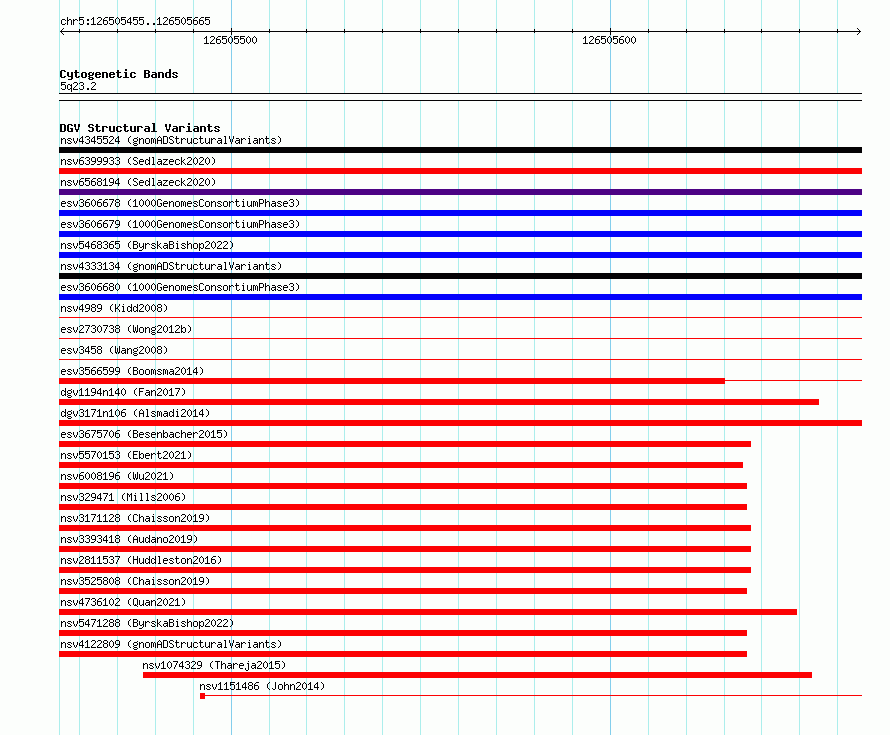Click the 126505600 ruler position label
890x735 pixels.
coord(609,40)
